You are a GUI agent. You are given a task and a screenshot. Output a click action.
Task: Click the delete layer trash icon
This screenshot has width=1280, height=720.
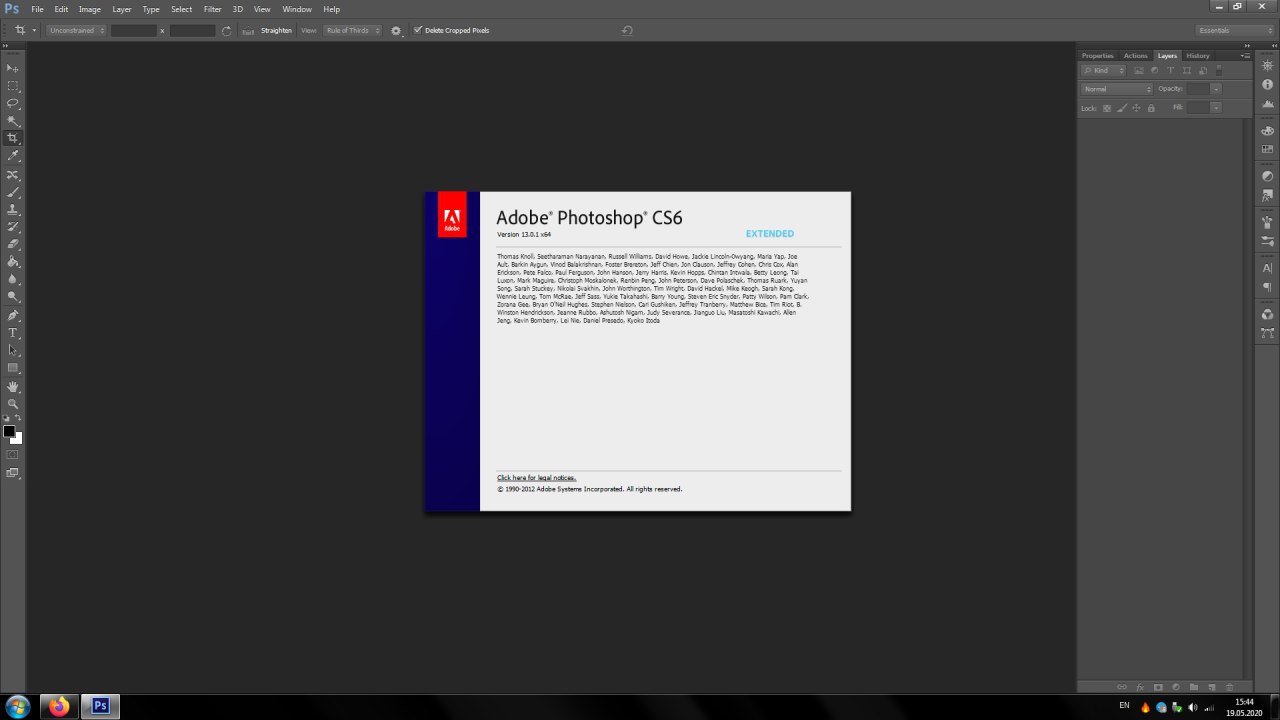(x=1229, y=687)
